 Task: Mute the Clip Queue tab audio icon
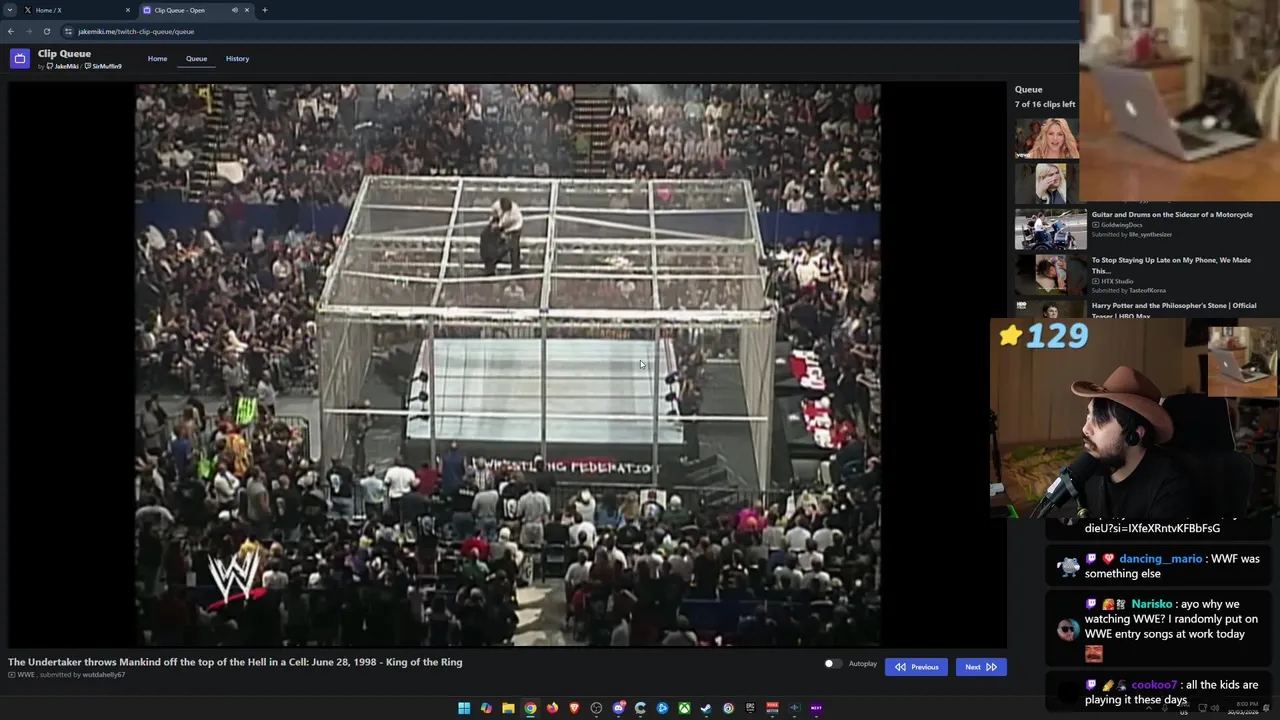235,10
